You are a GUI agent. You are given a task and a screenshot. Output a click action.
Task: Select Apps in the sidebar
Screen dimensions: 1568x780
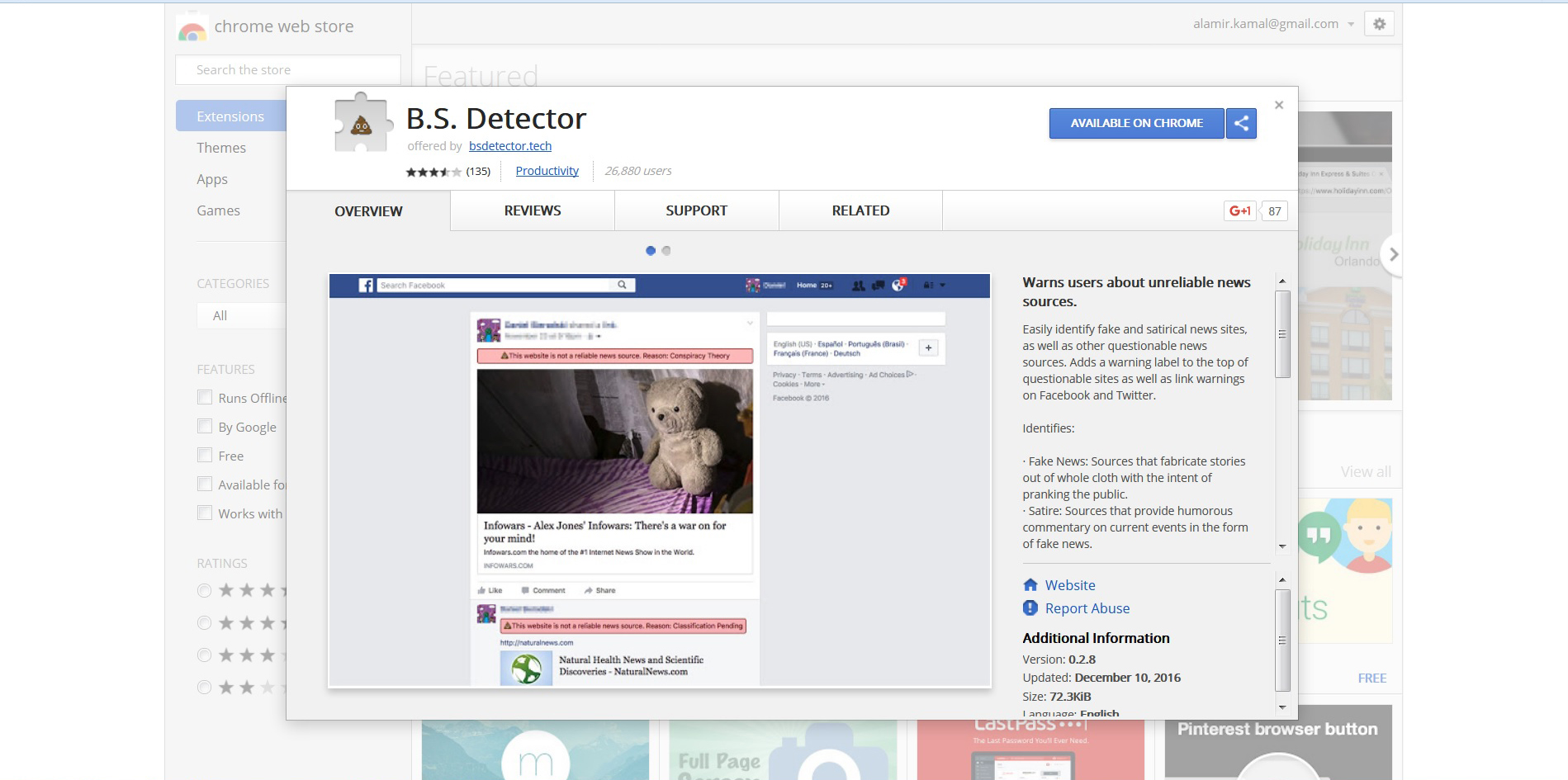click(212, 179)
